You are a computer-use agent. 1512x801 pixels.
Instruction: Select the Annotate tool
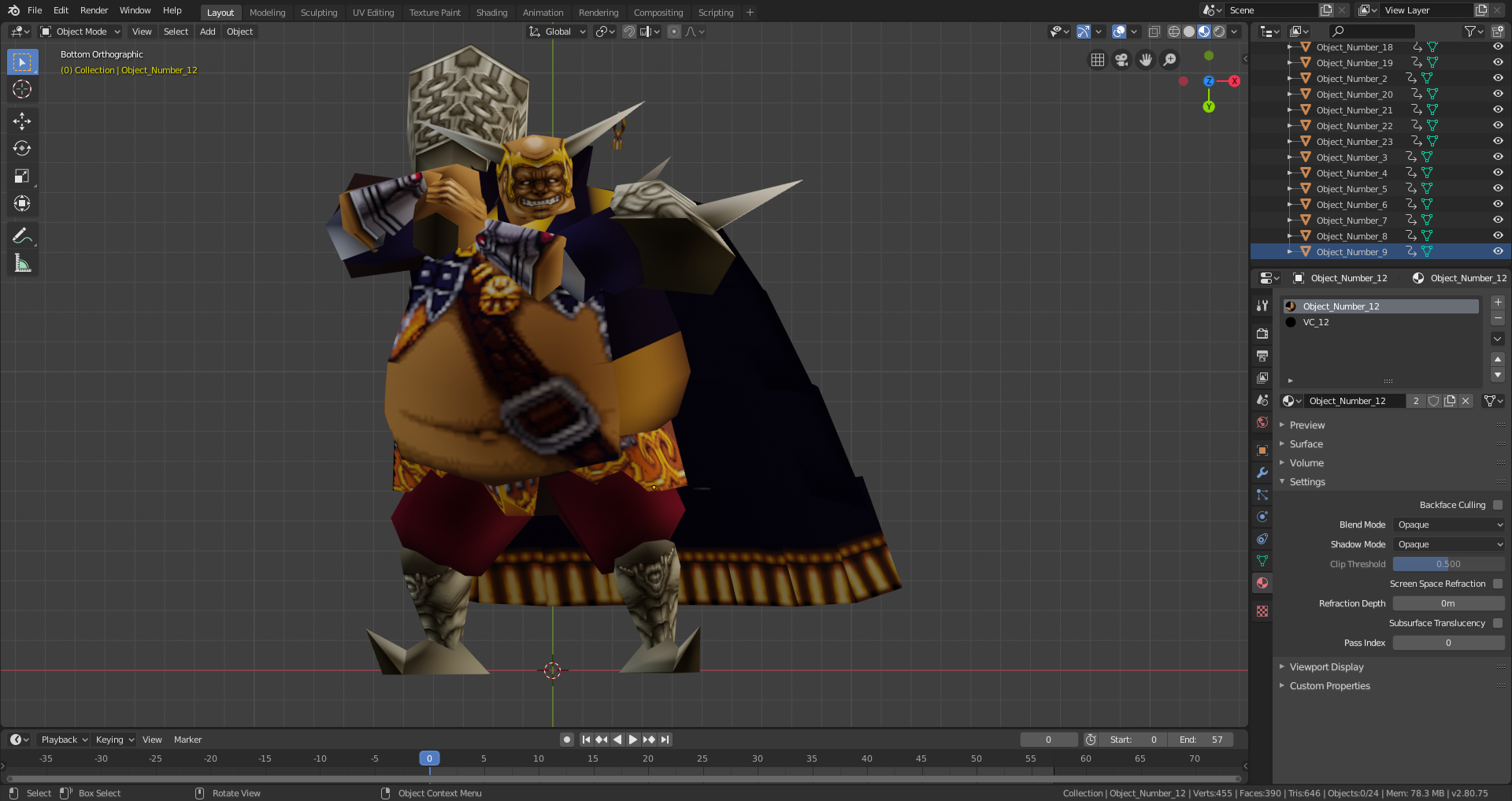[x=22, y=235]
